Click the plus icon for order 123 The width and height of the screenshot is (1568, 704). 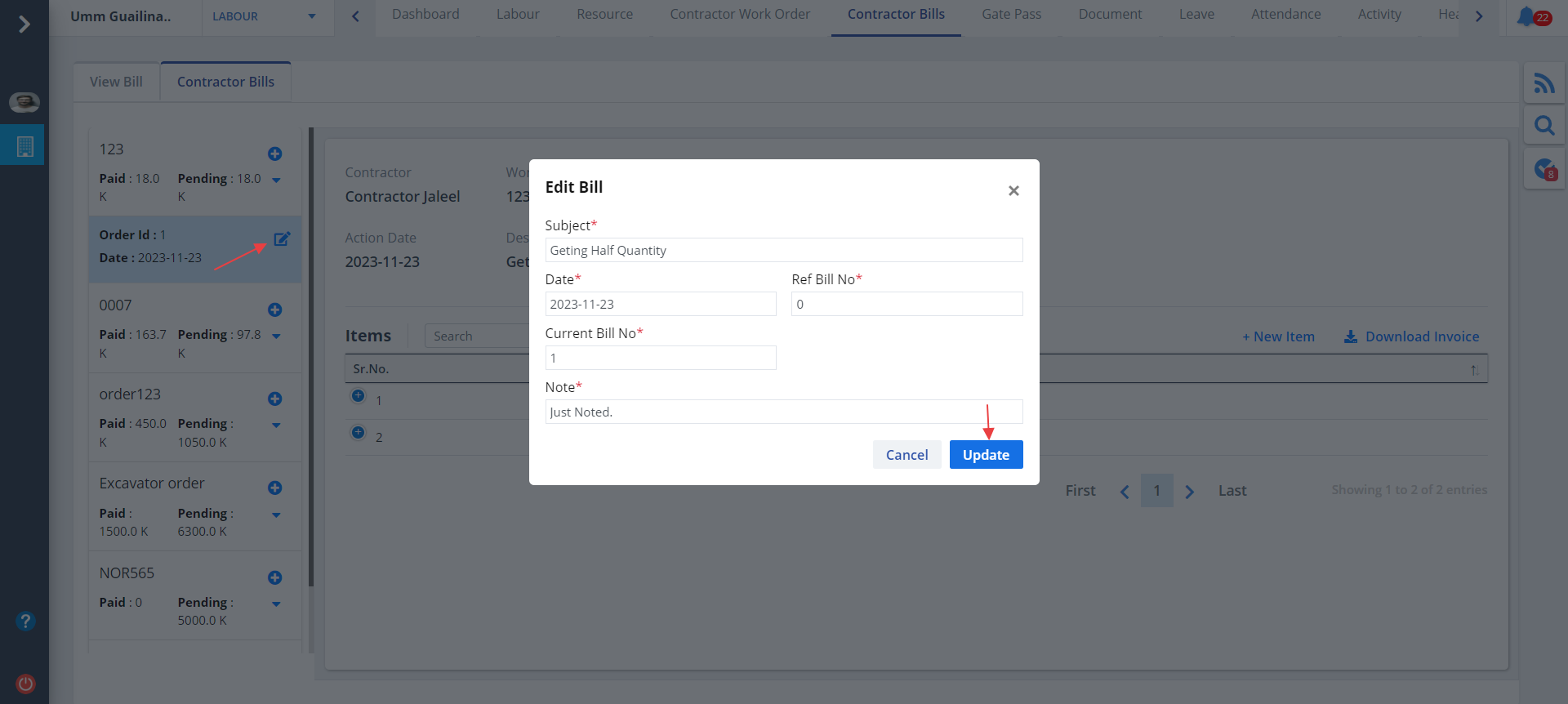point(275,154)
